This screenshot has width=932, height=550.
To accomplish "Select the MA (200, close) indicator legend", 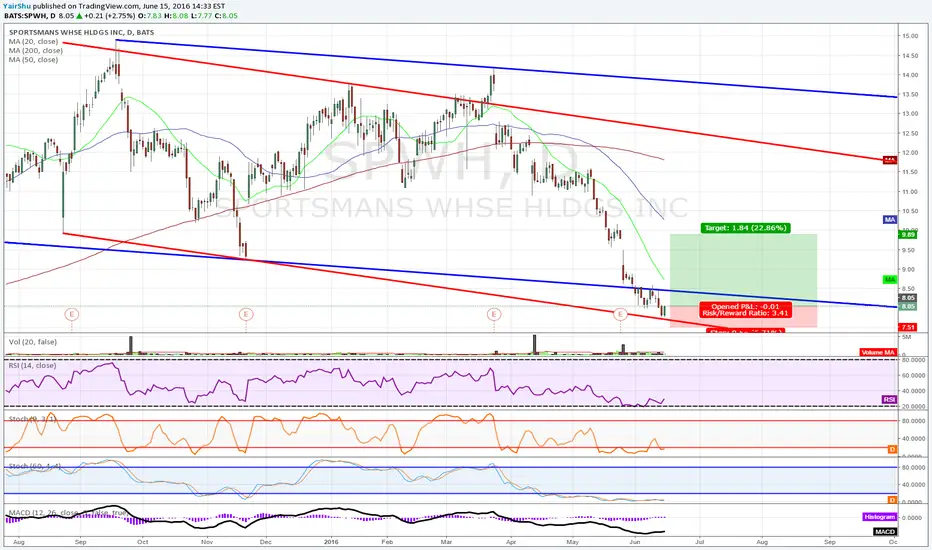I will tap(36, 51).
